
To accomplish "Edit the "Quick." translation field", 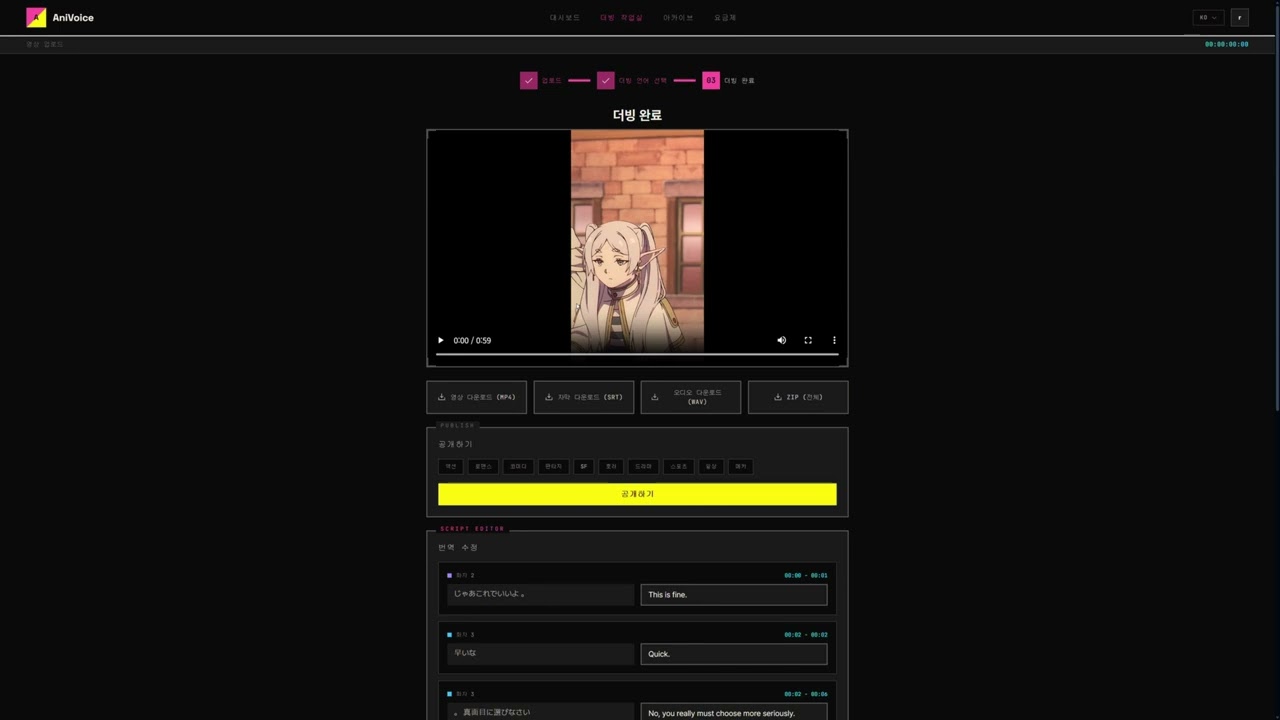I will pos(734,653).
